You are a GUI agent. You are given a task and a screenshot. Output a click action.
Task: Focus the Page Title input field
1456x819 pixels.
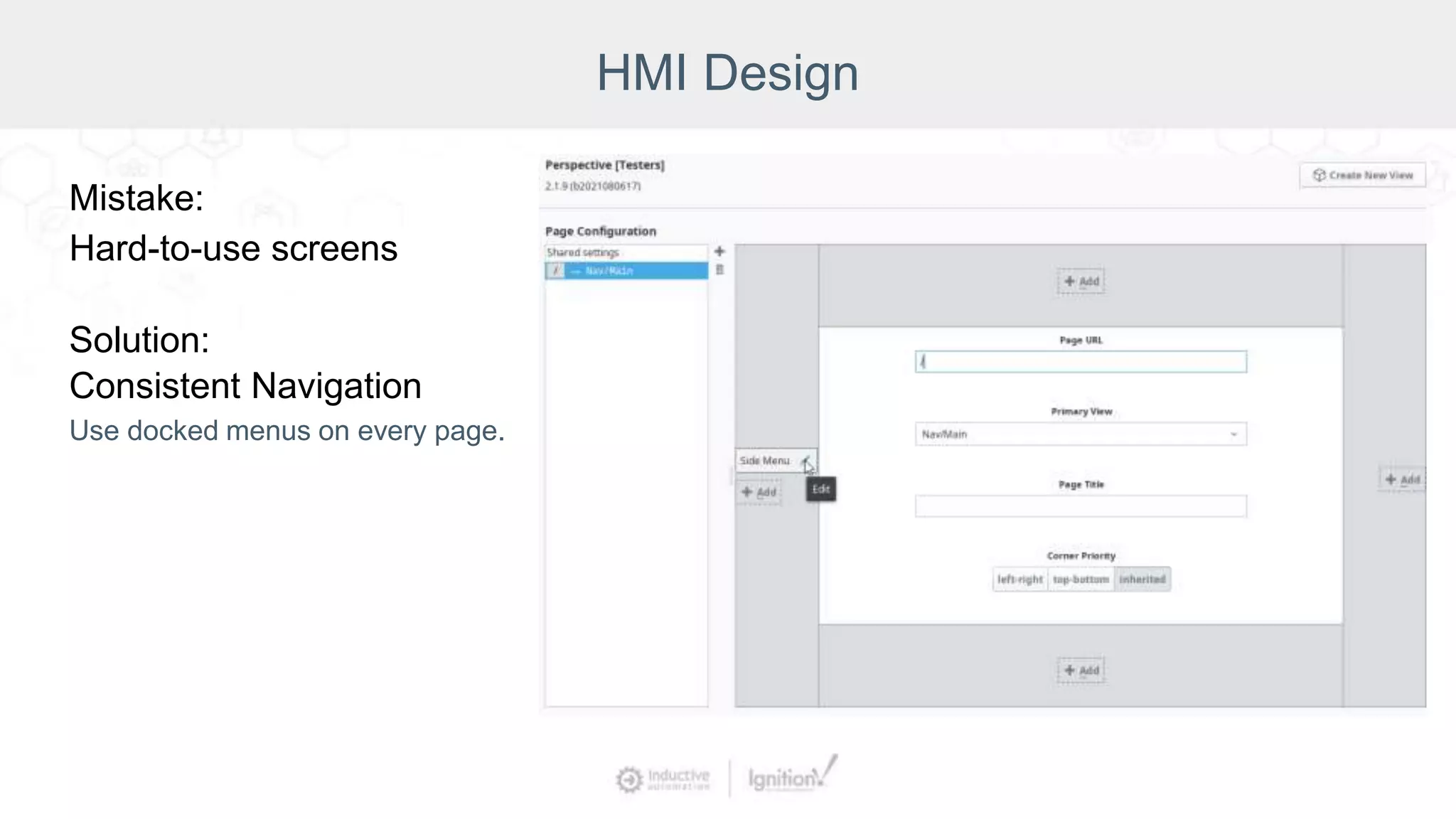[x=1081, y=506]
